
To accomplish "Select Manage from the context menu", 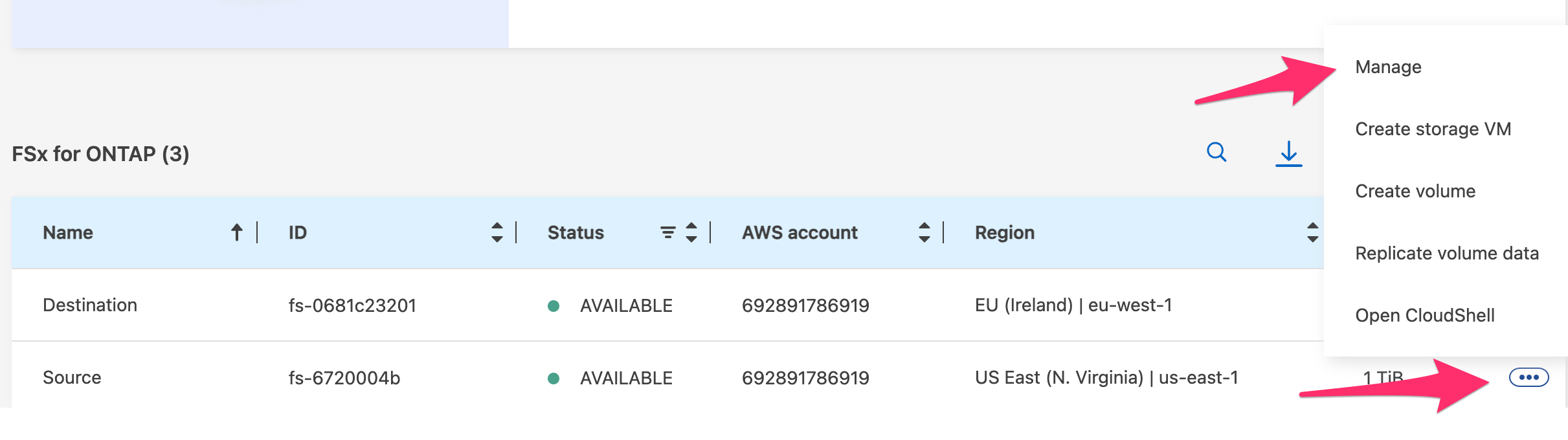I will click(1388, 67).
